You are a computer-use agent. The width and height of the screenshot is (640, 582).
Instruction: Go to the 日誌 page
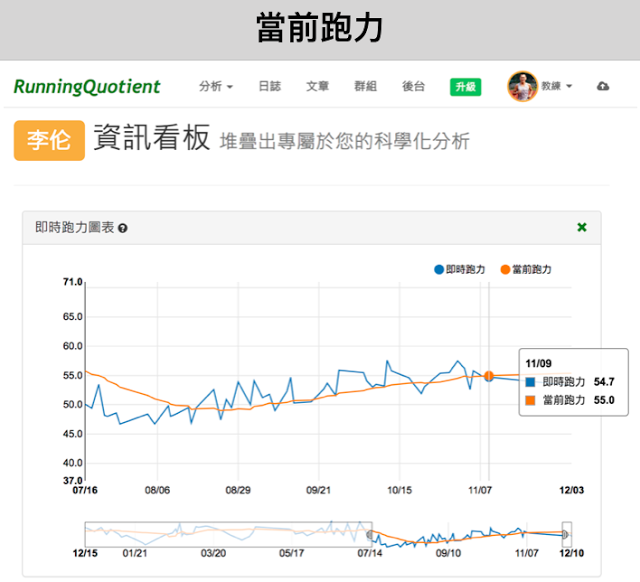coord(270,87)
